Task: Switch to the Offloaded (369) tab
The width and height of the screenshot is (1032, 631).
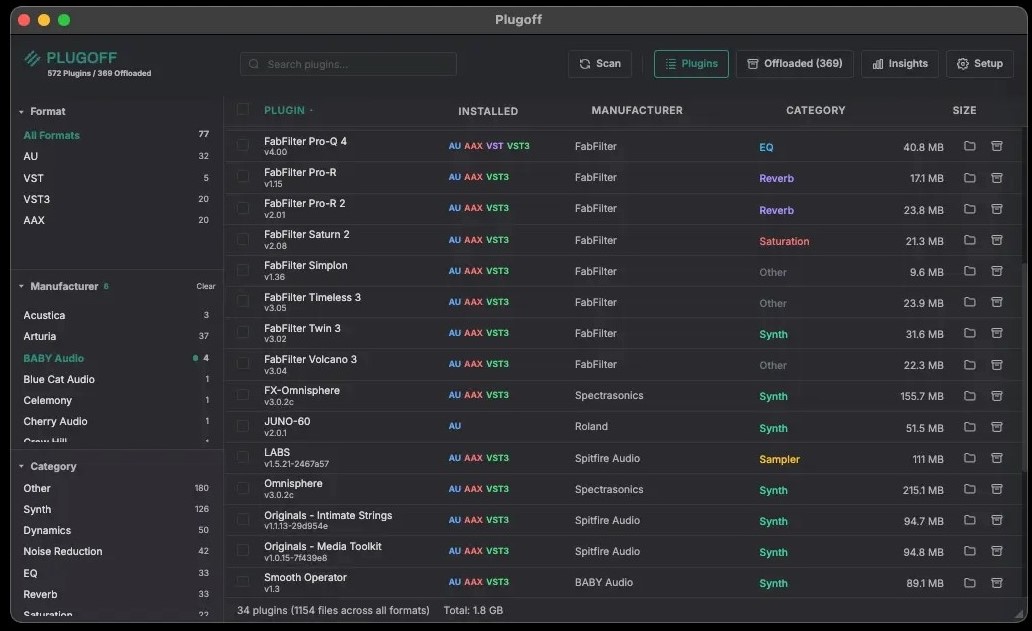Action: point(795,64)
